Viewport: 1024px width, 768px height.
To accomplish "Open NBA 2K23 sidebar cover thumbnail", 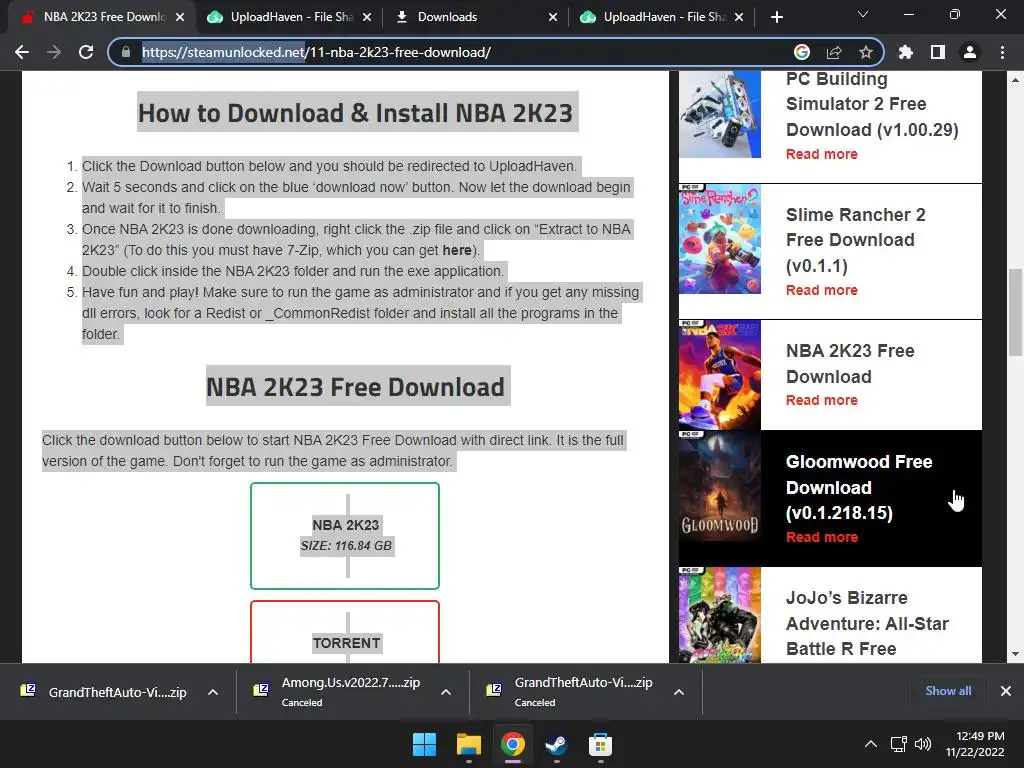I will click(720, 375).
